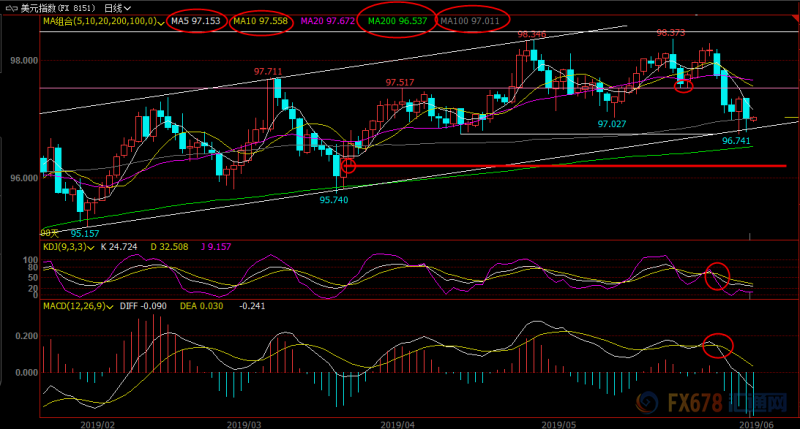The image size is (800, 429).
Task: Click the 2019/03 date axis label
Action: (x=244, y=424)
